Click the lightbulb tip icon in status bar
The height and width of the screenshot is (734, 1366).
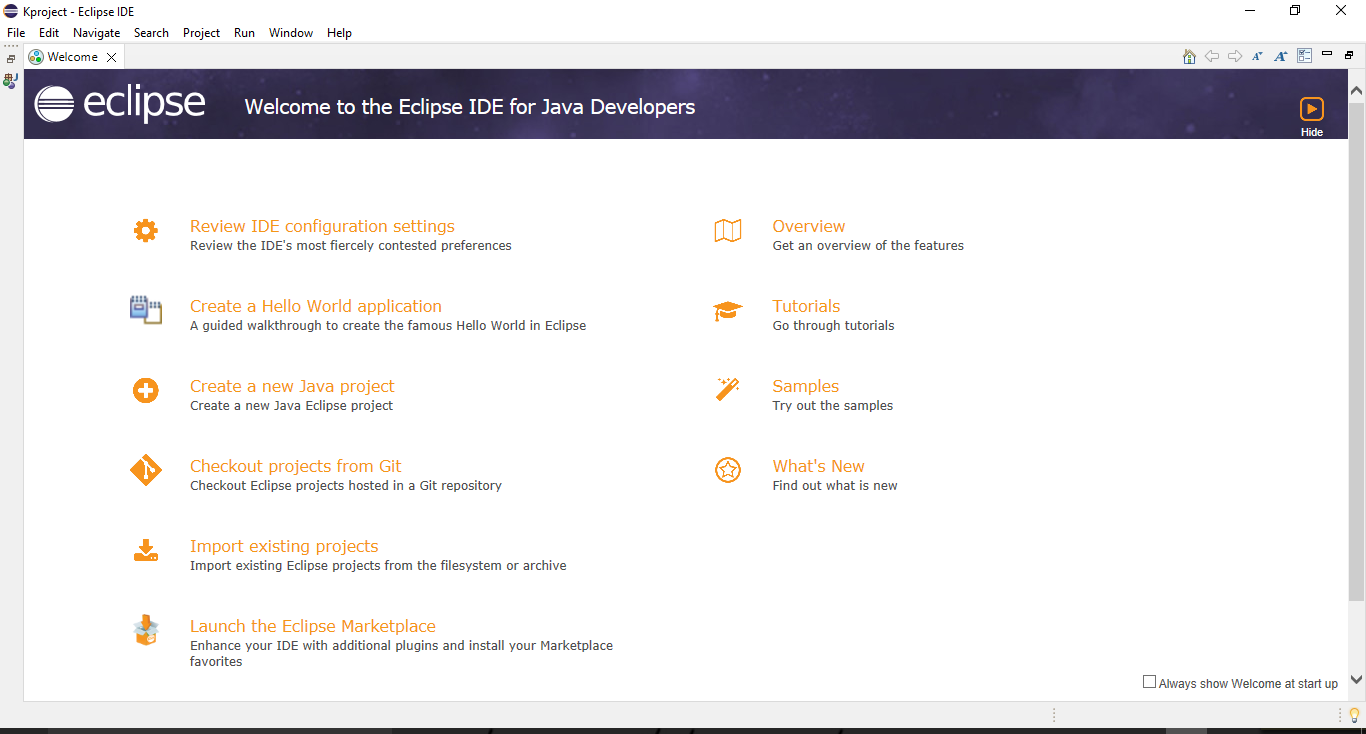1354,715
